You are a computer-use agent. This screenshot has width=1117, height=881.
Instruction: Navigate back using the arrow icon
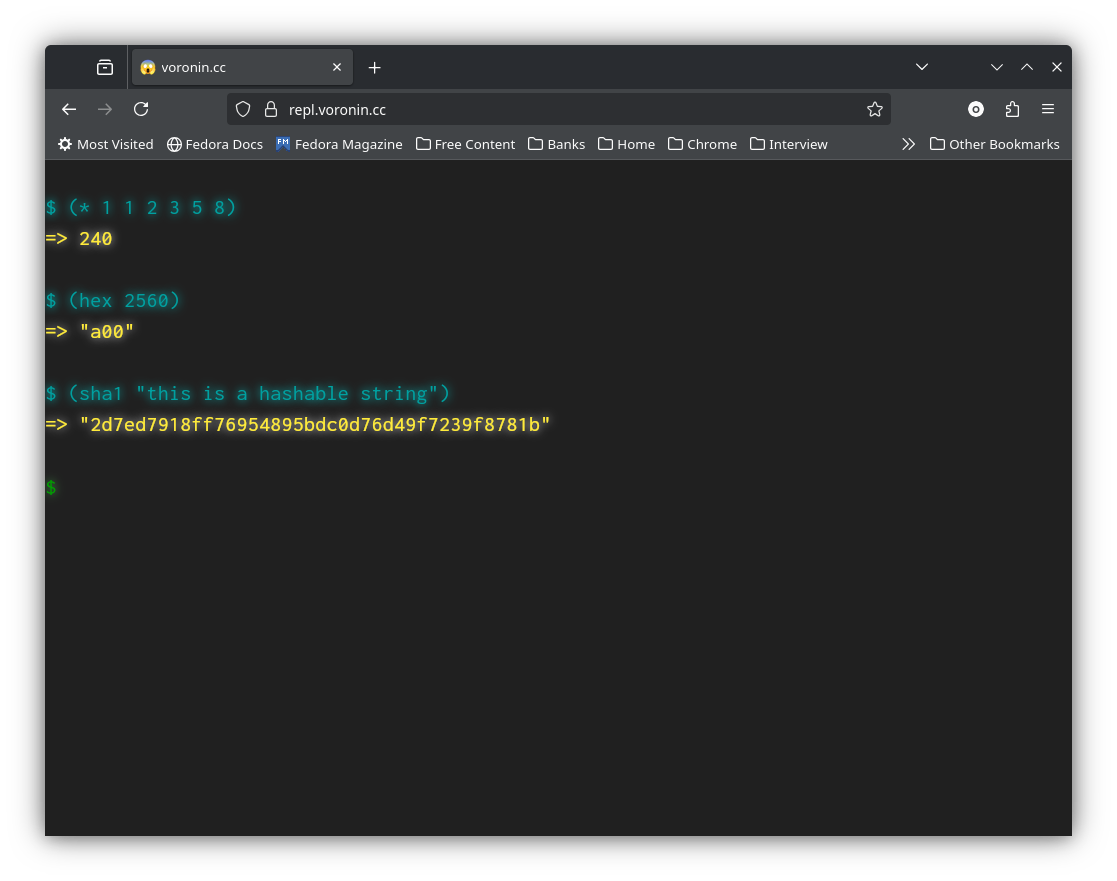pos(68,109)
